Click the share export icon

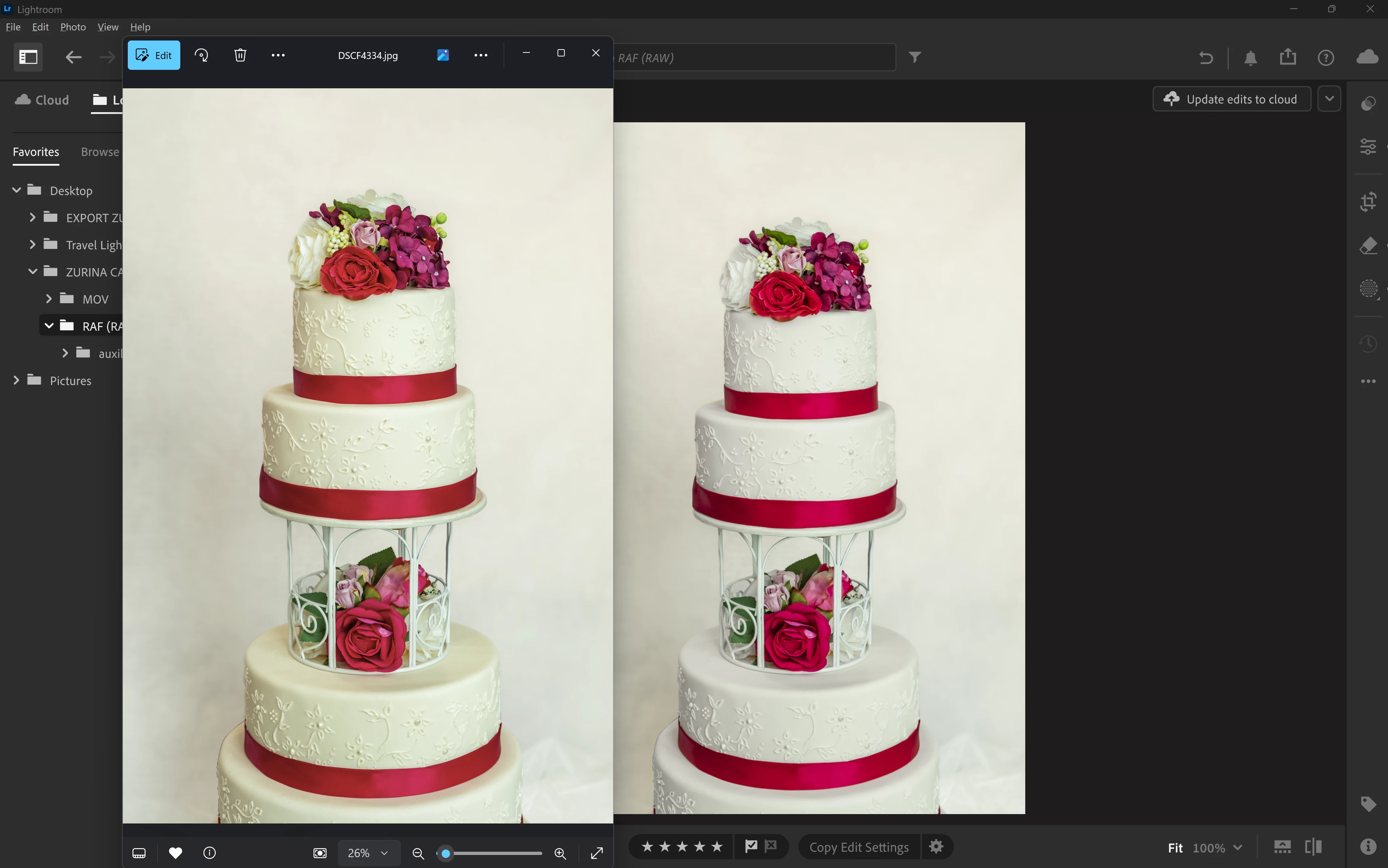[x=1287, y=57]
